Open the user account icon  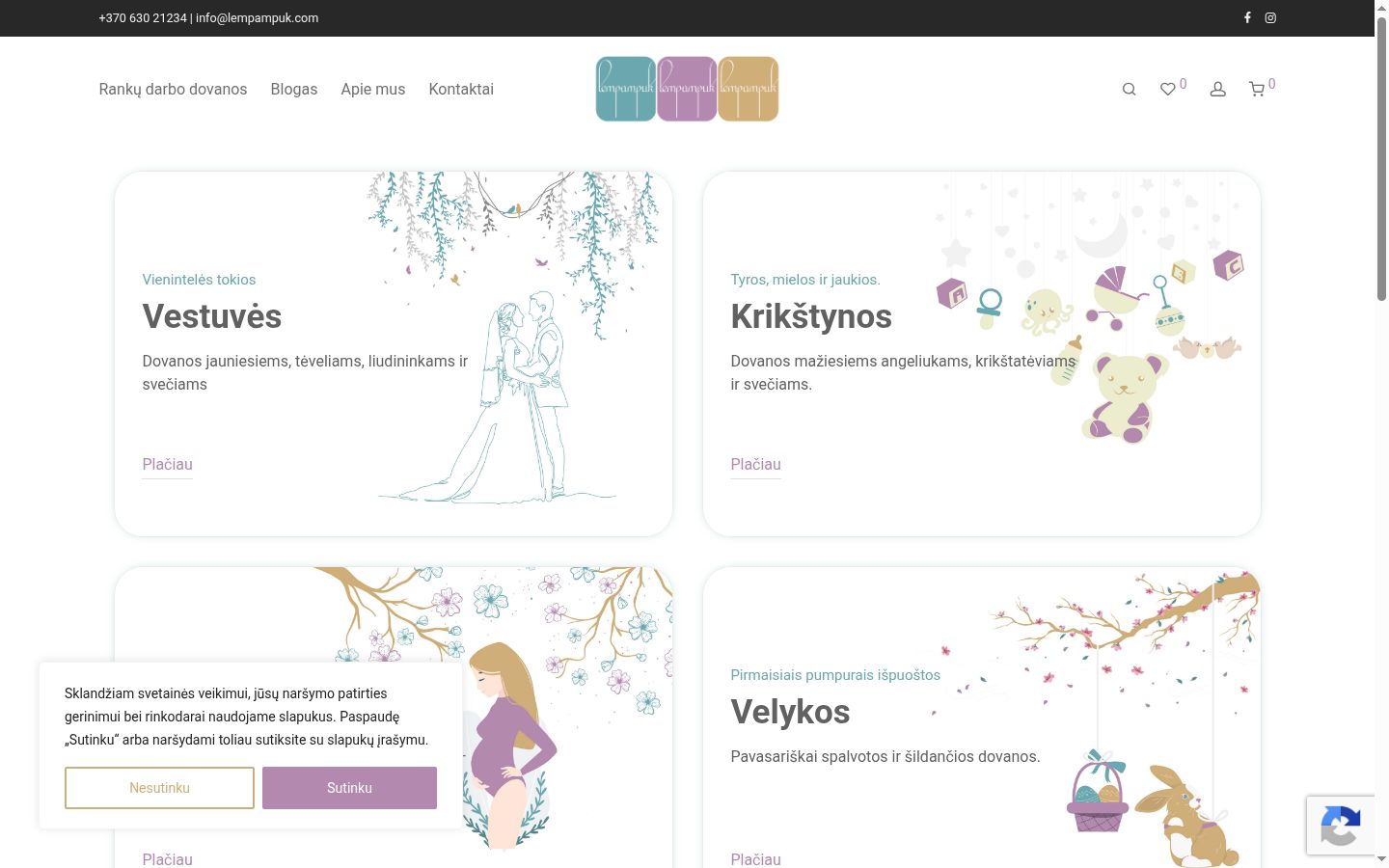1217,89
